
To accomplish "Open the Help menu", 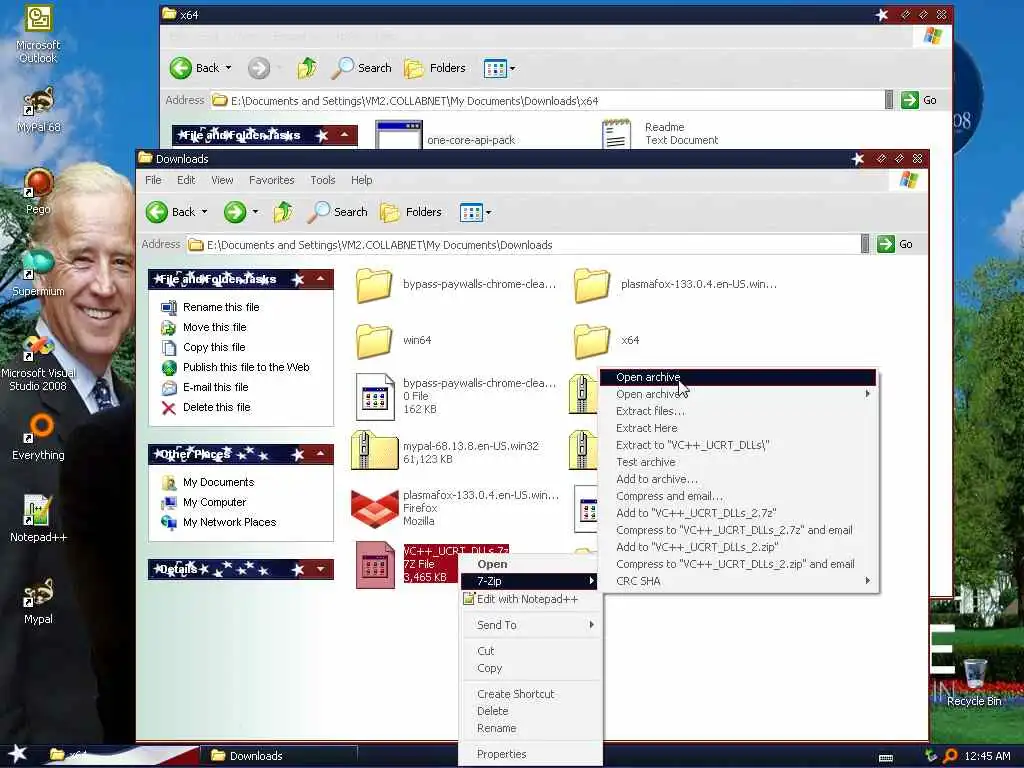I will [x=362, y=180].
